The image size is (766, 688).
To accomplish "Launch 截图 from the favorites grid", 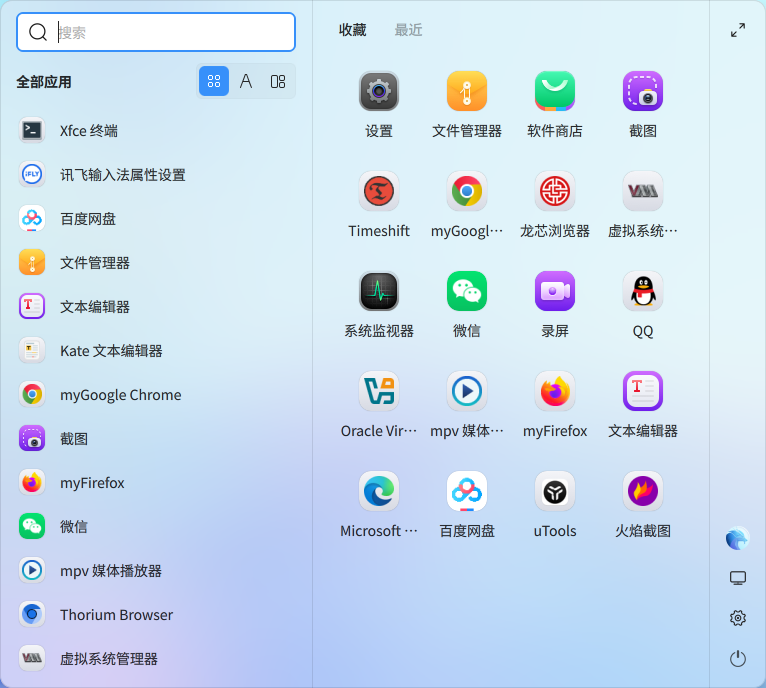I will point(642,91).
